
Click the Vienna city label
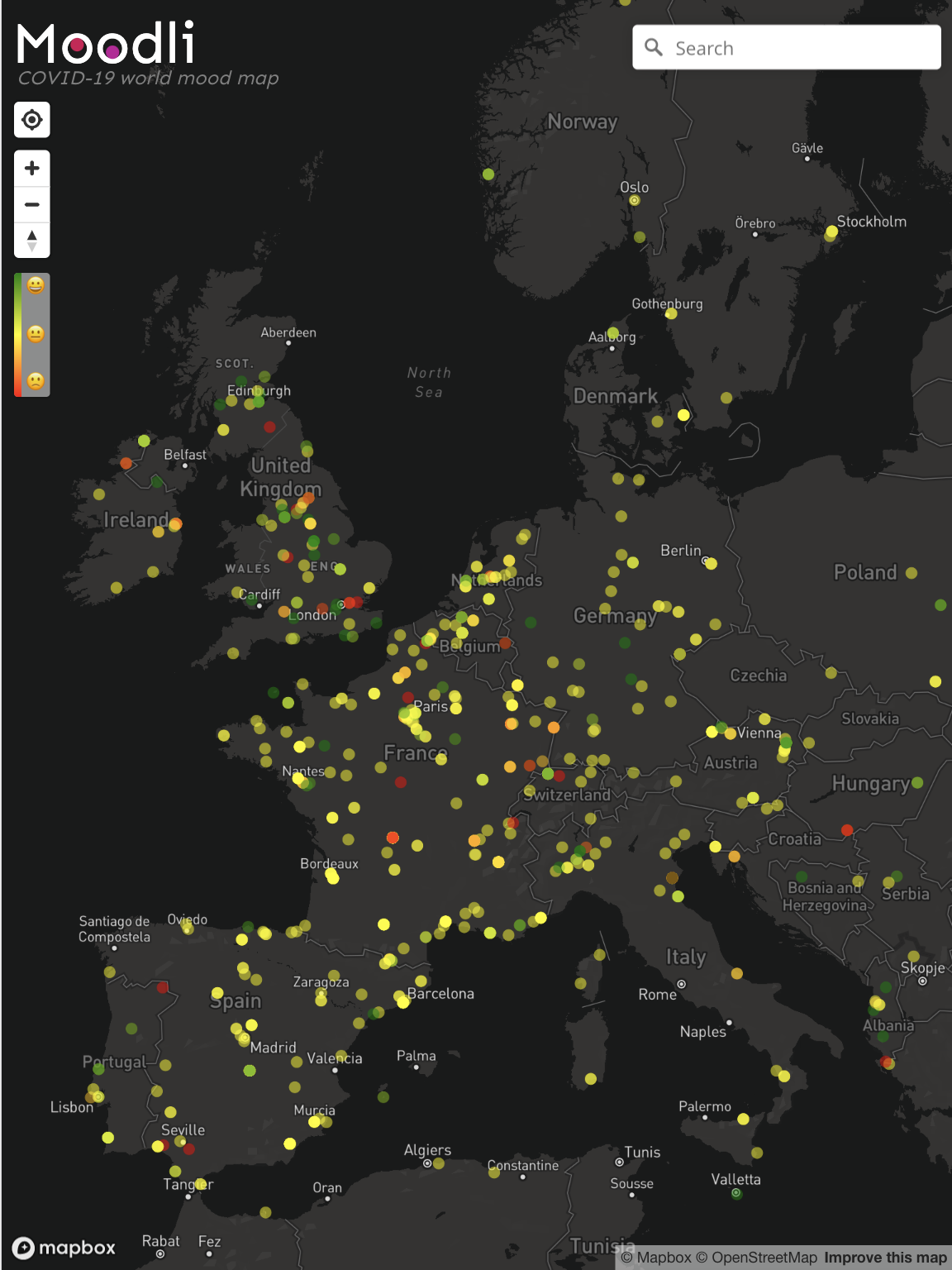point(759,733)
